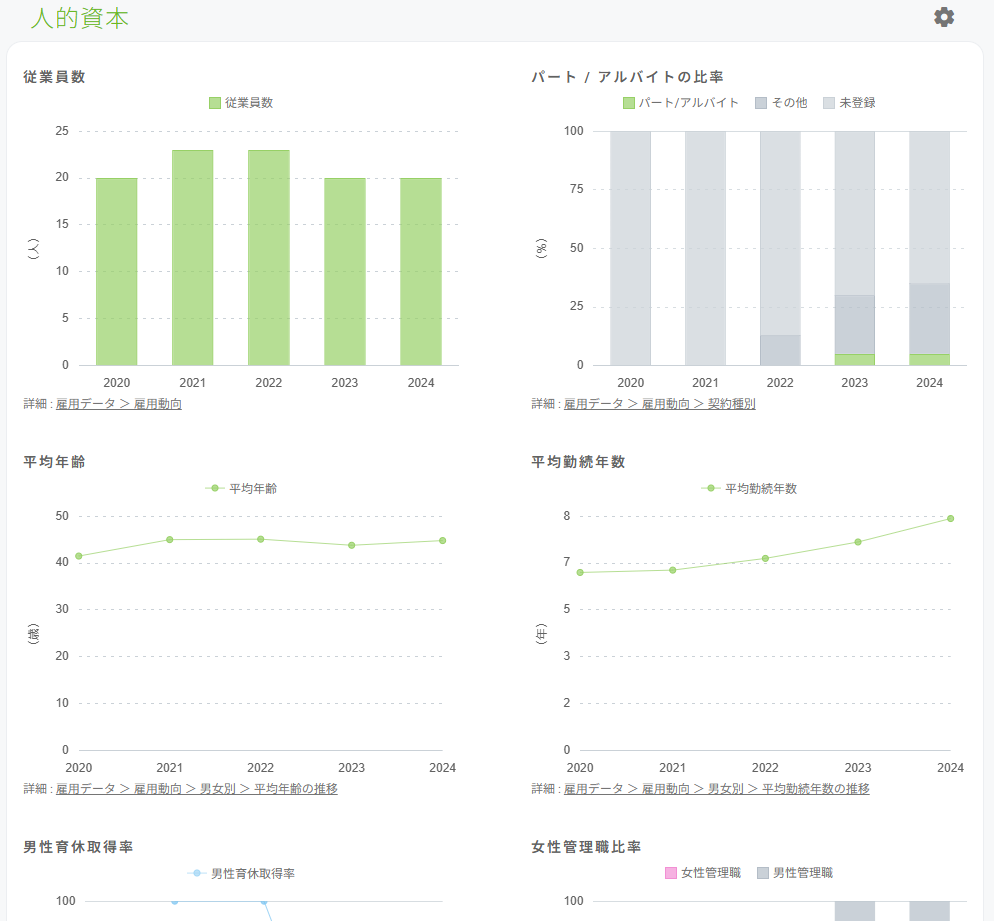This screenshot has width=994, height=921.
Task: Toggle the 平均勤続年数 legend item
Action: 749,488
